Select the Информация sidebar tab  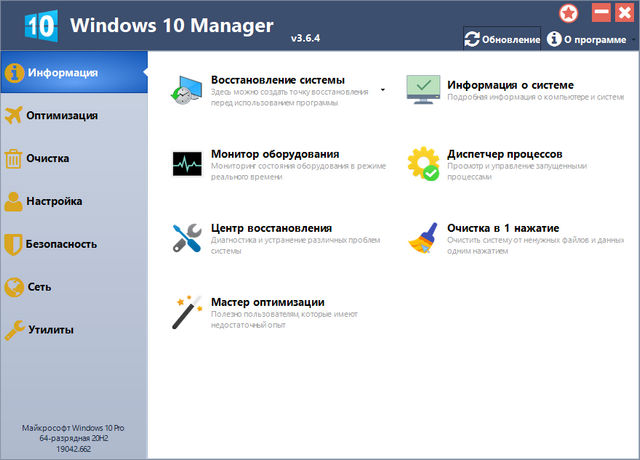point(63,72)
